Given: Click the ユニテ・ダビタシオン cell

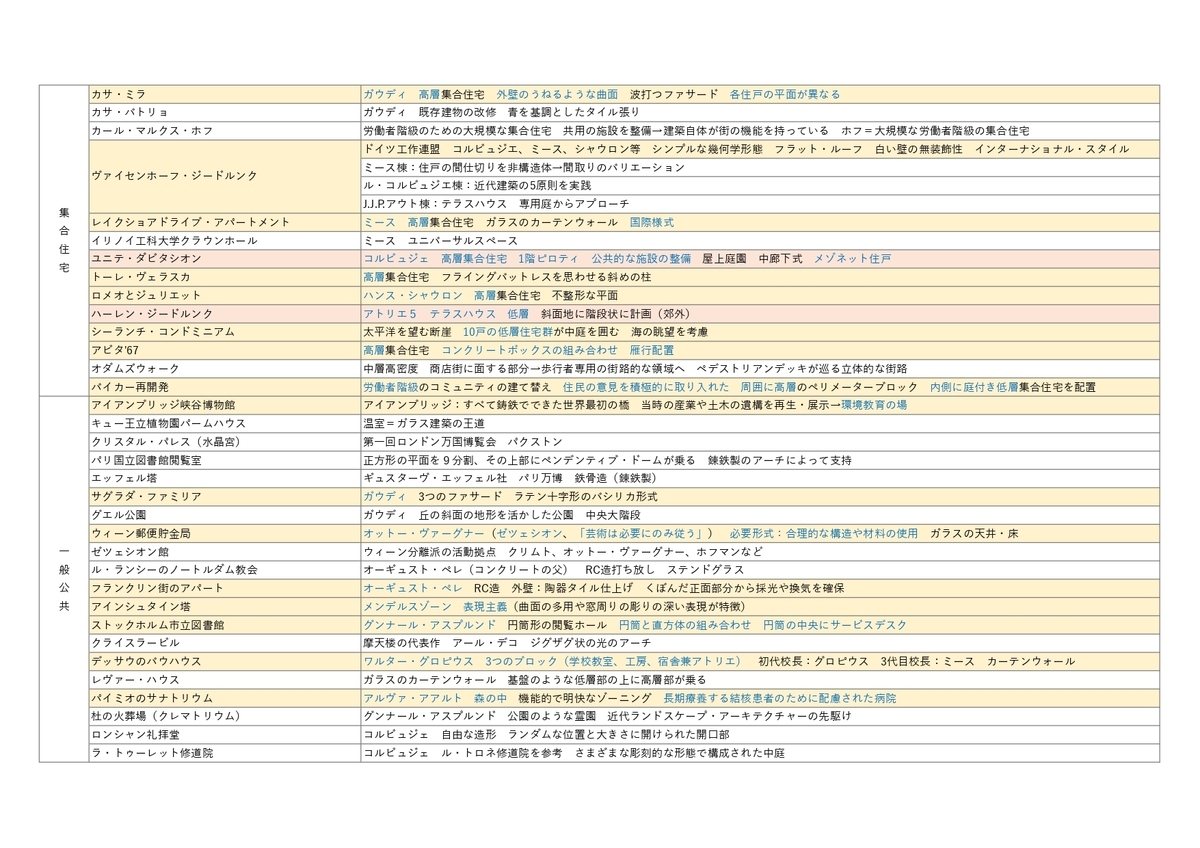Looking at the screenshot, I should coord(224,258).
